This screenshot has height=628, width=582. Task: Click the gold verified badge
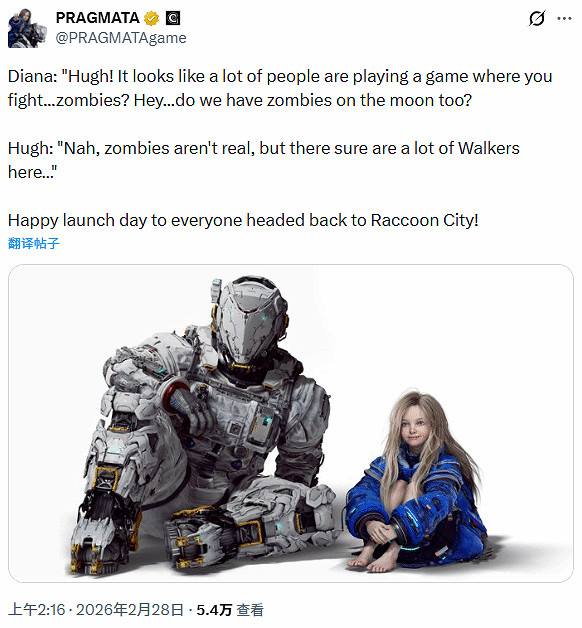[152, 18]
